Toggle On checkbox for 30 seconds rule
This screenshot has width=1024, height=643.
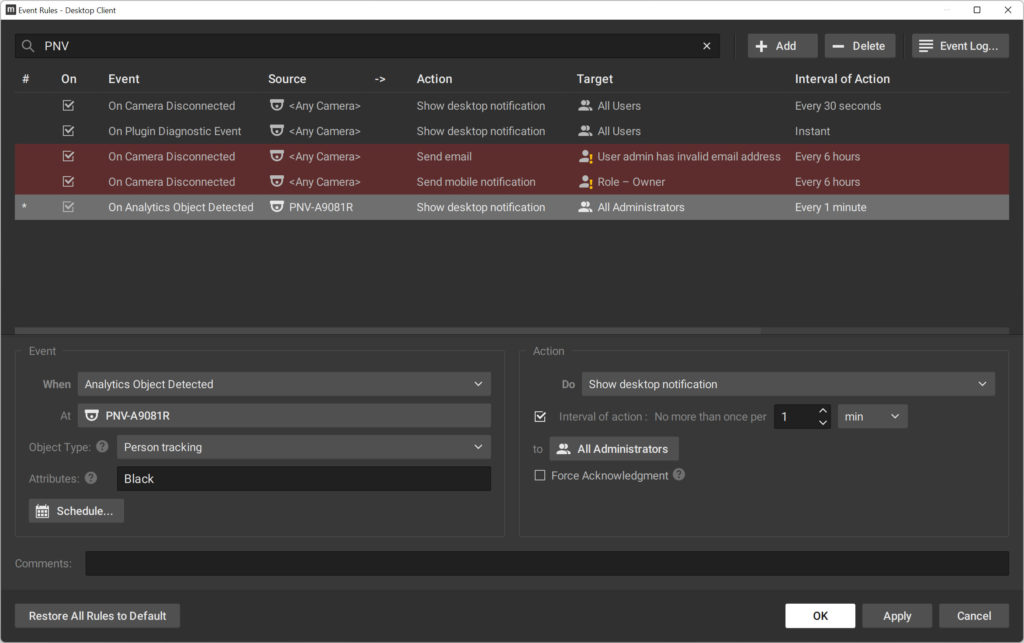(68, 105)
